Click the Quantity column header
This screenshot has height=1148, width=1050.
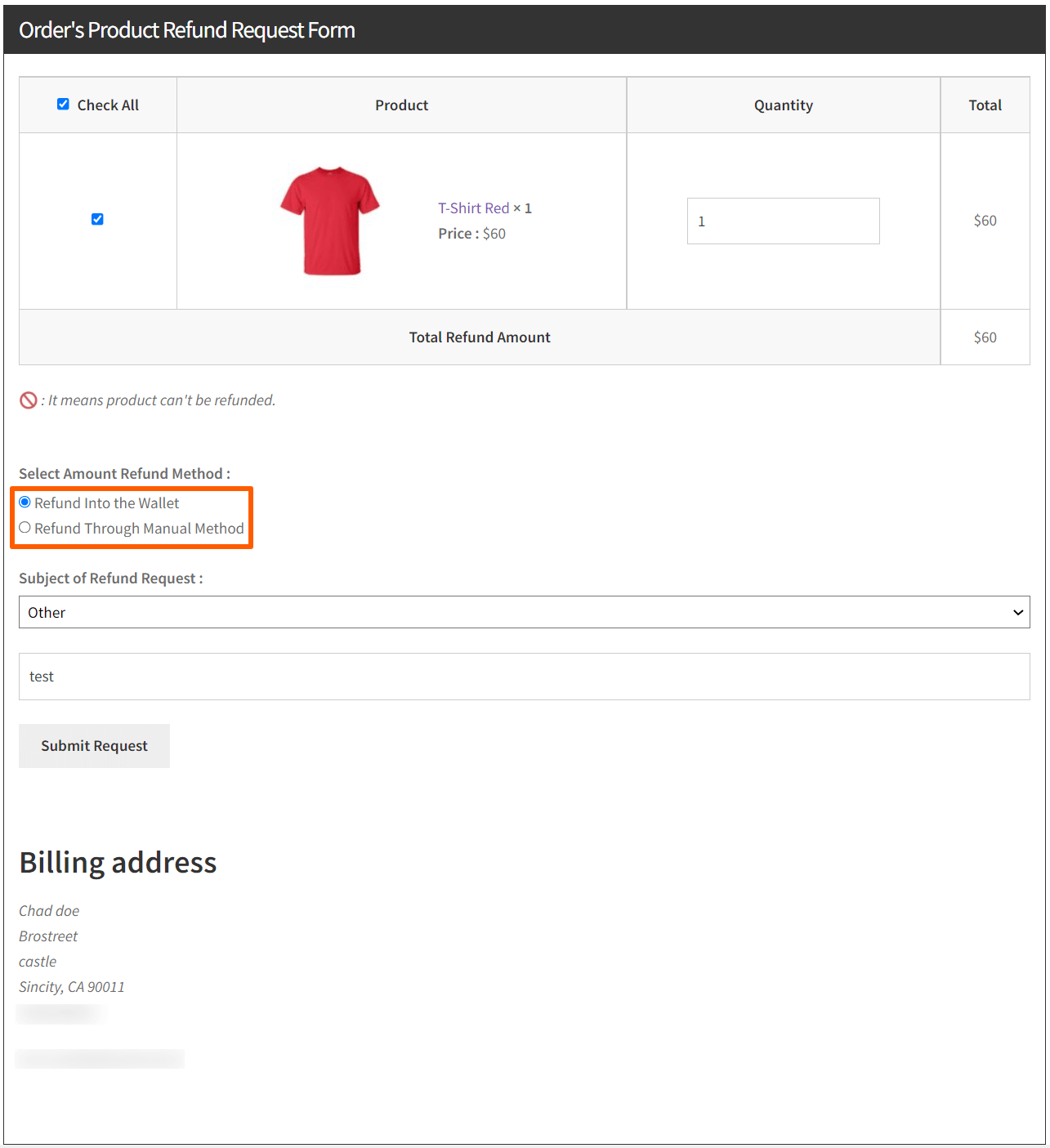tap(783, 105)
